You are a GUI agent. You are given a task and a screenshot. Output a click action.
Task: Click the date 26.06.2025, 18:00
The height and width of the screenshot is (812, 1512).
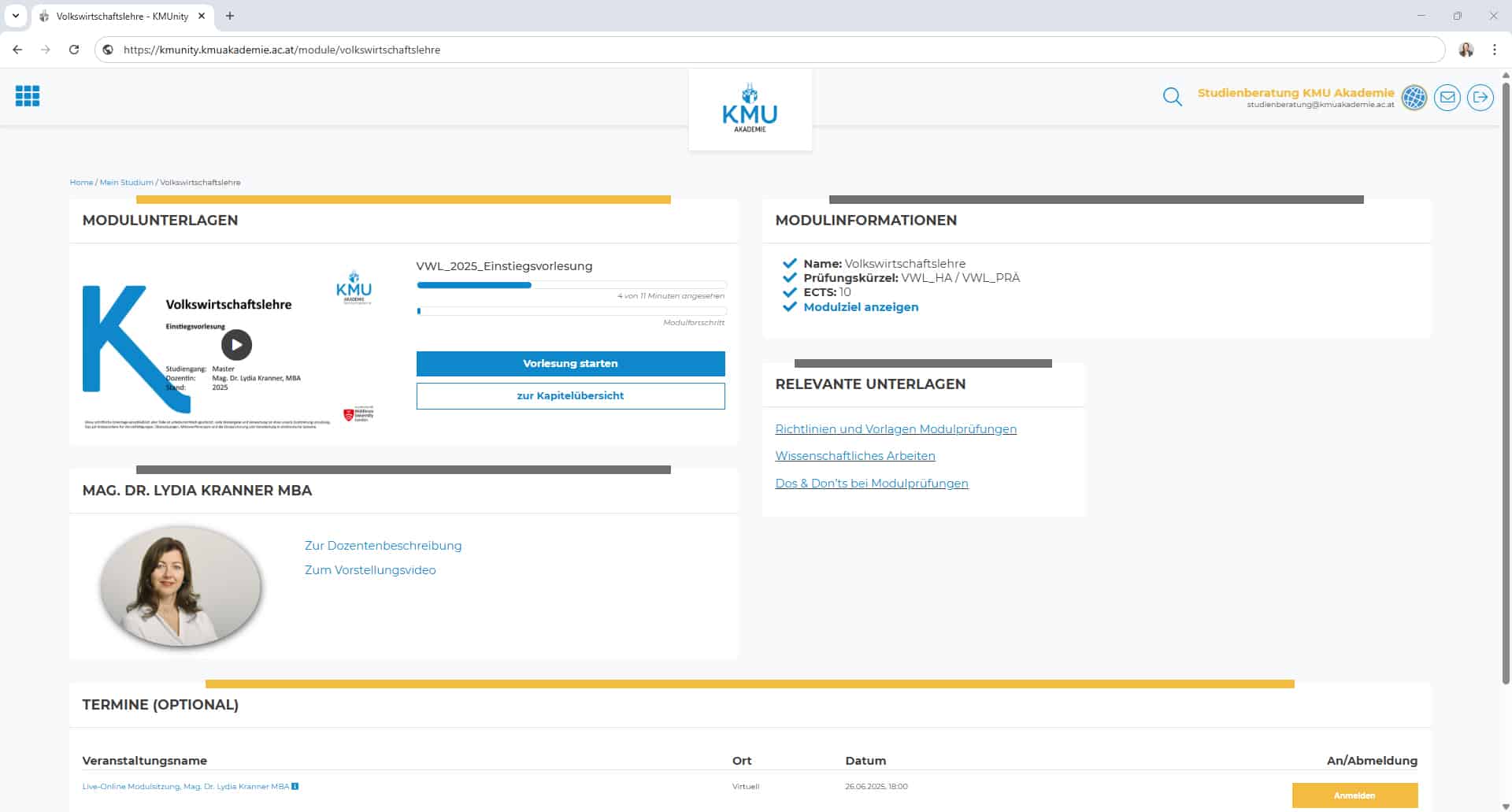pos(876,786)
